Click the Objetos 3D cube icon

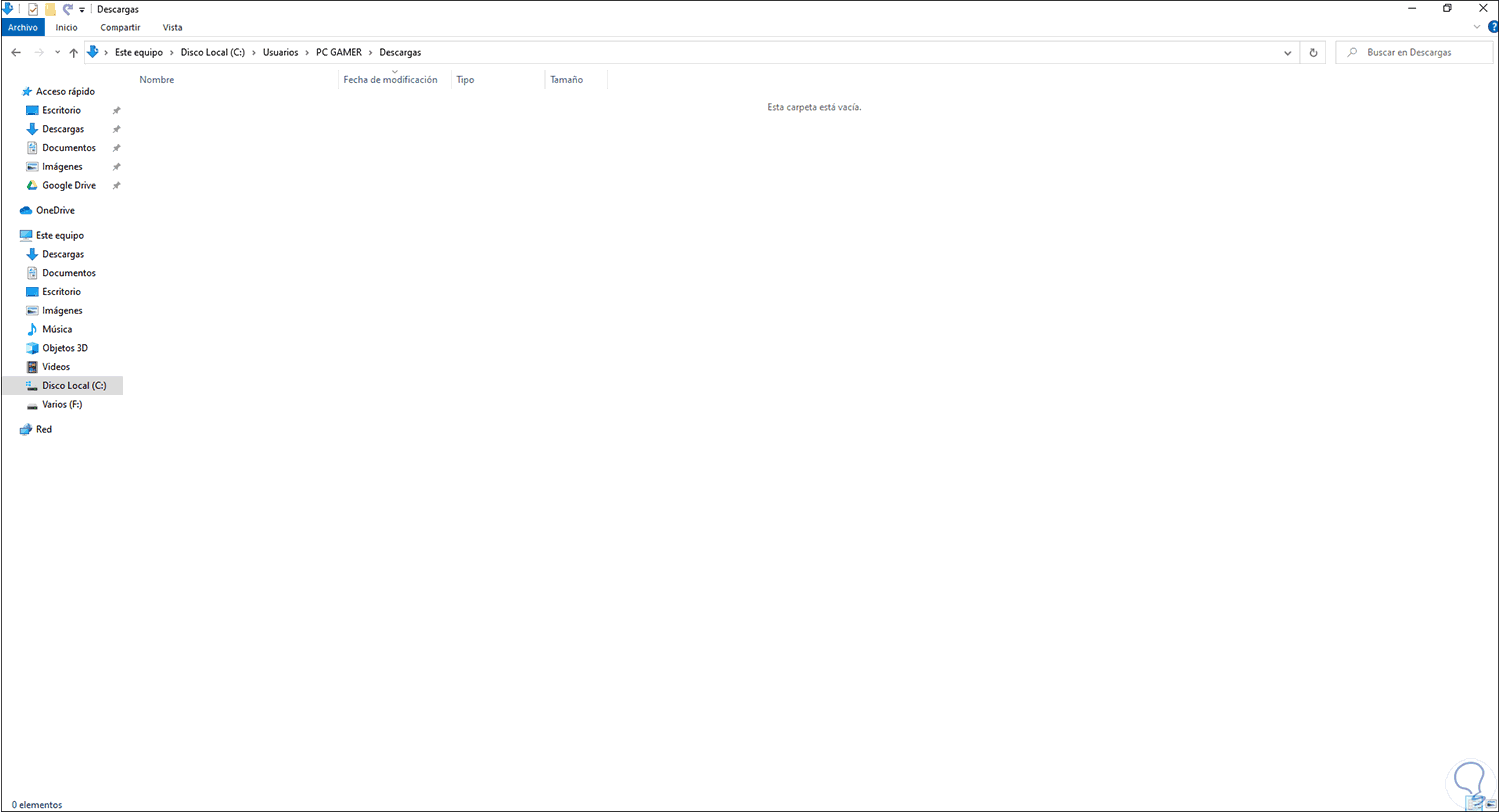click(x=32, y=348)
